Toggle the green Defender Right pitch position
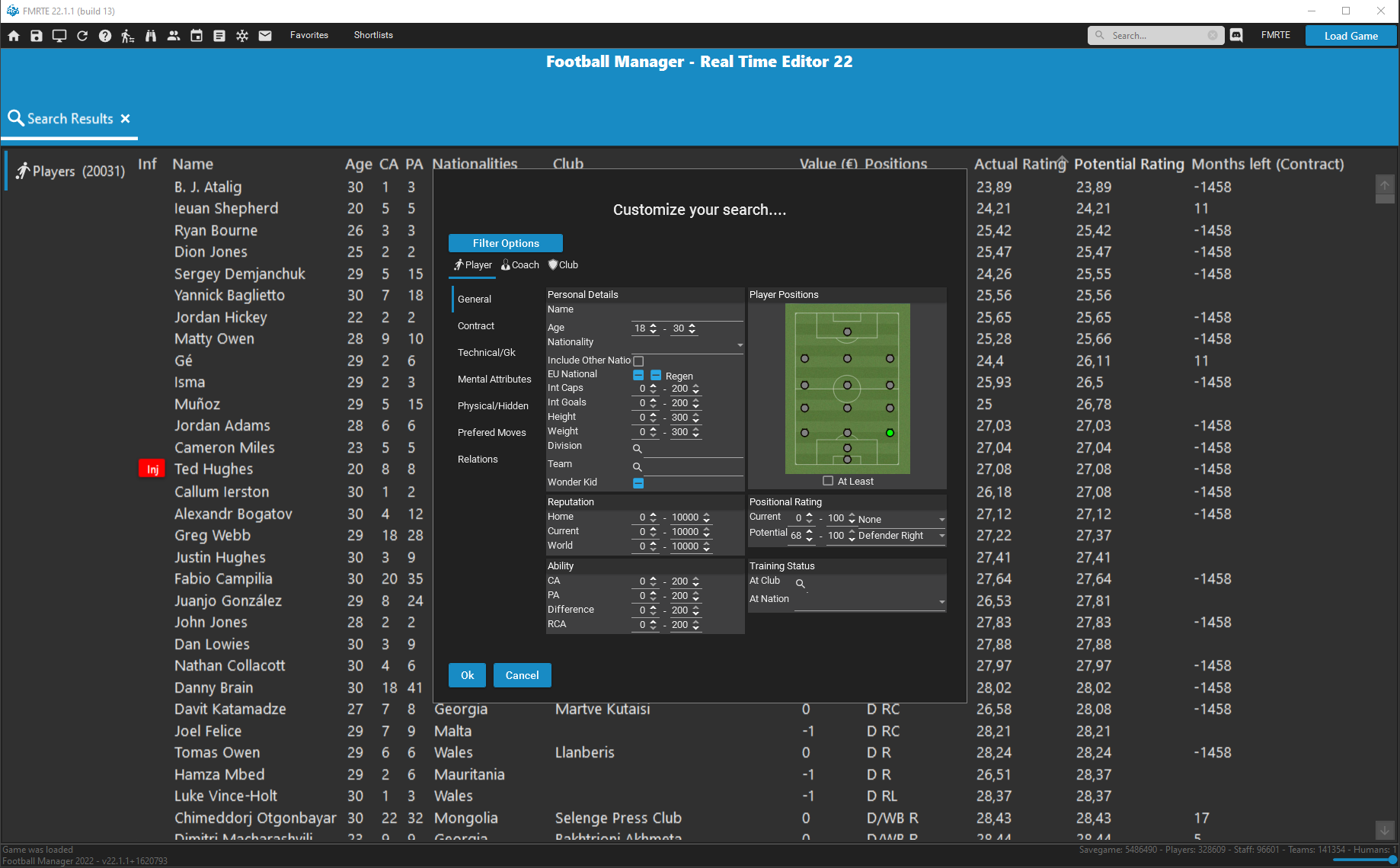Viewport: 1400px width, 868px height. [x=890, y=433]
